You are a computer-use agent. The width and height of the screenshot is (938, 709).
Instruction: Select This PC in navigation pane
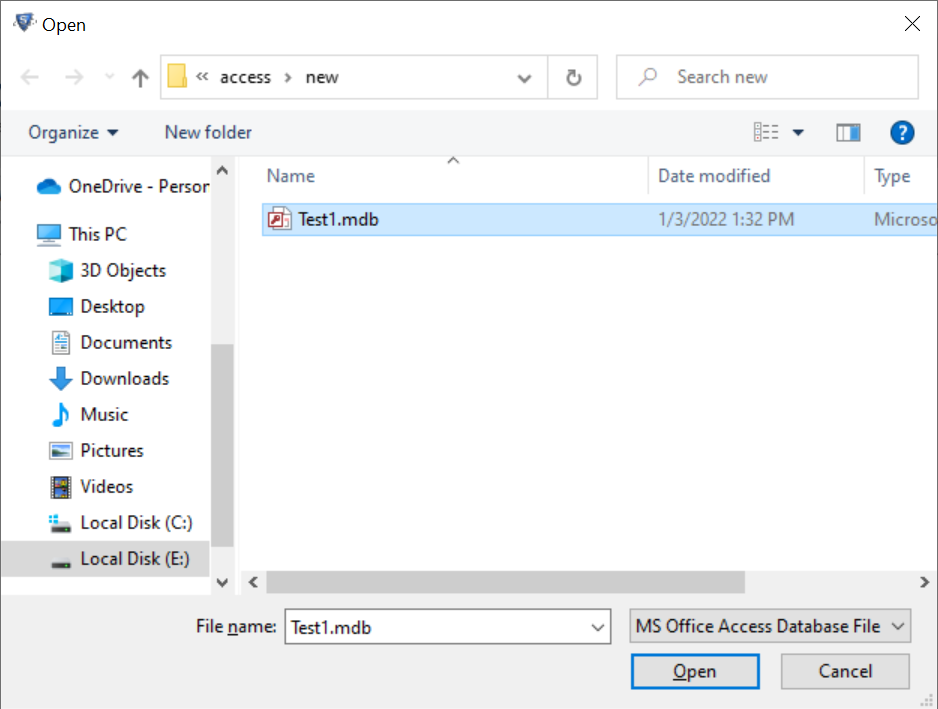(x=81, y=234)
